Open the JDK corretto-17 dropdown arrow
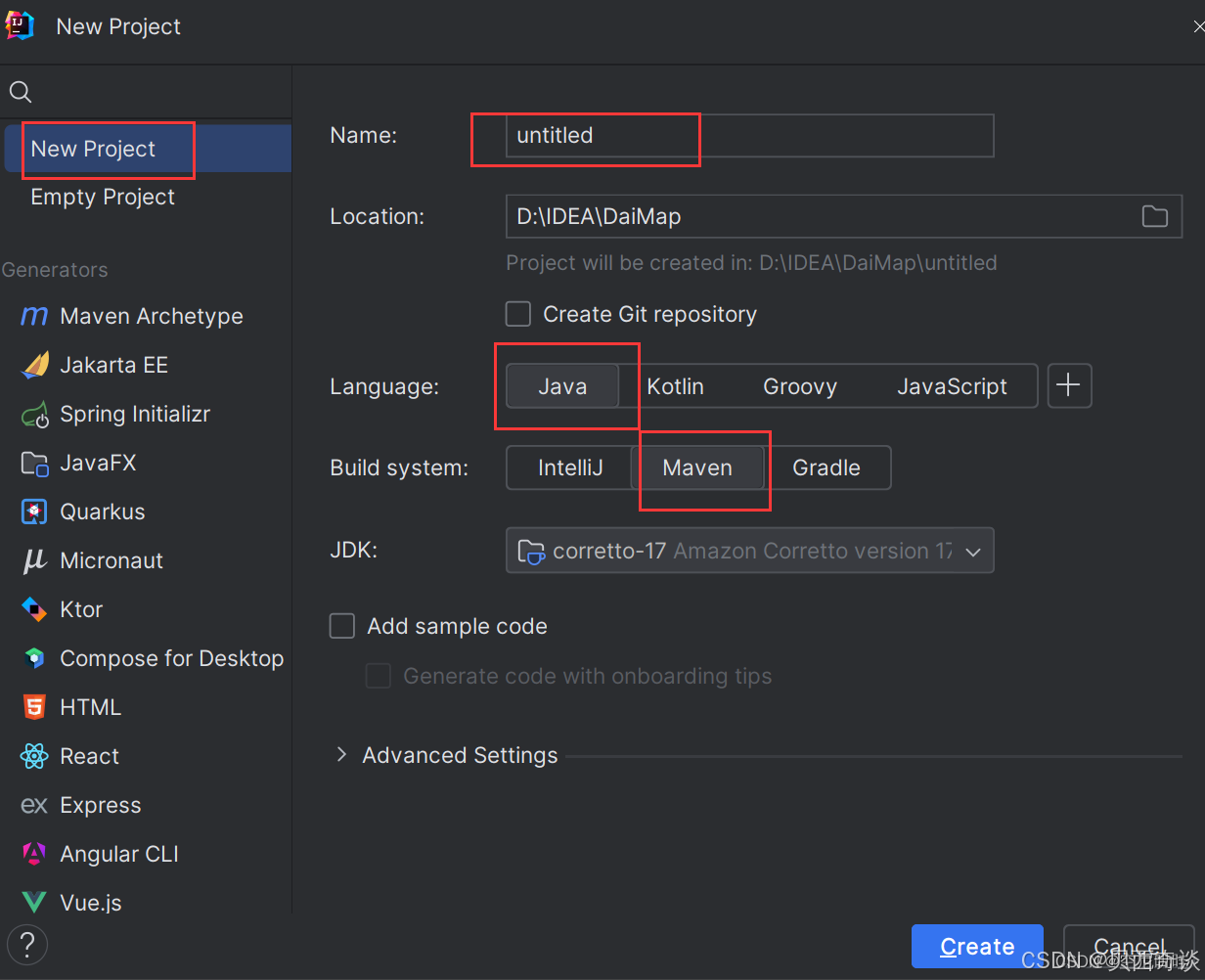 973,552
